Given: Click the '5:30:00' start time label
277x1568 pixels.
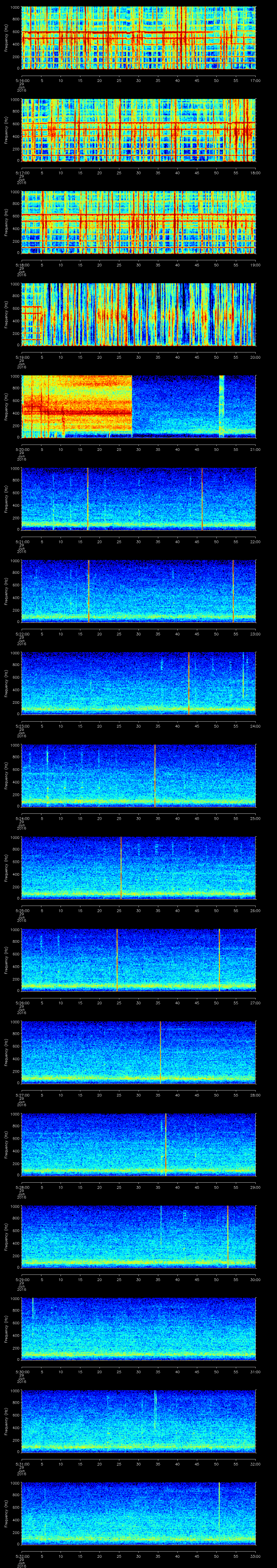Looking at the screenshot, I should click(x=22, y=1372).
